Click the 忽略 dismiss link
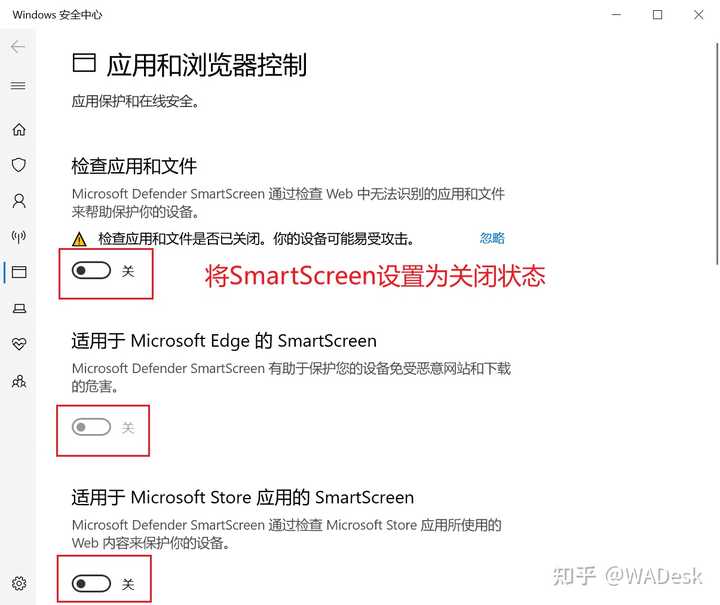The width and height of the screenshot is (720, 605). (492, 238)
